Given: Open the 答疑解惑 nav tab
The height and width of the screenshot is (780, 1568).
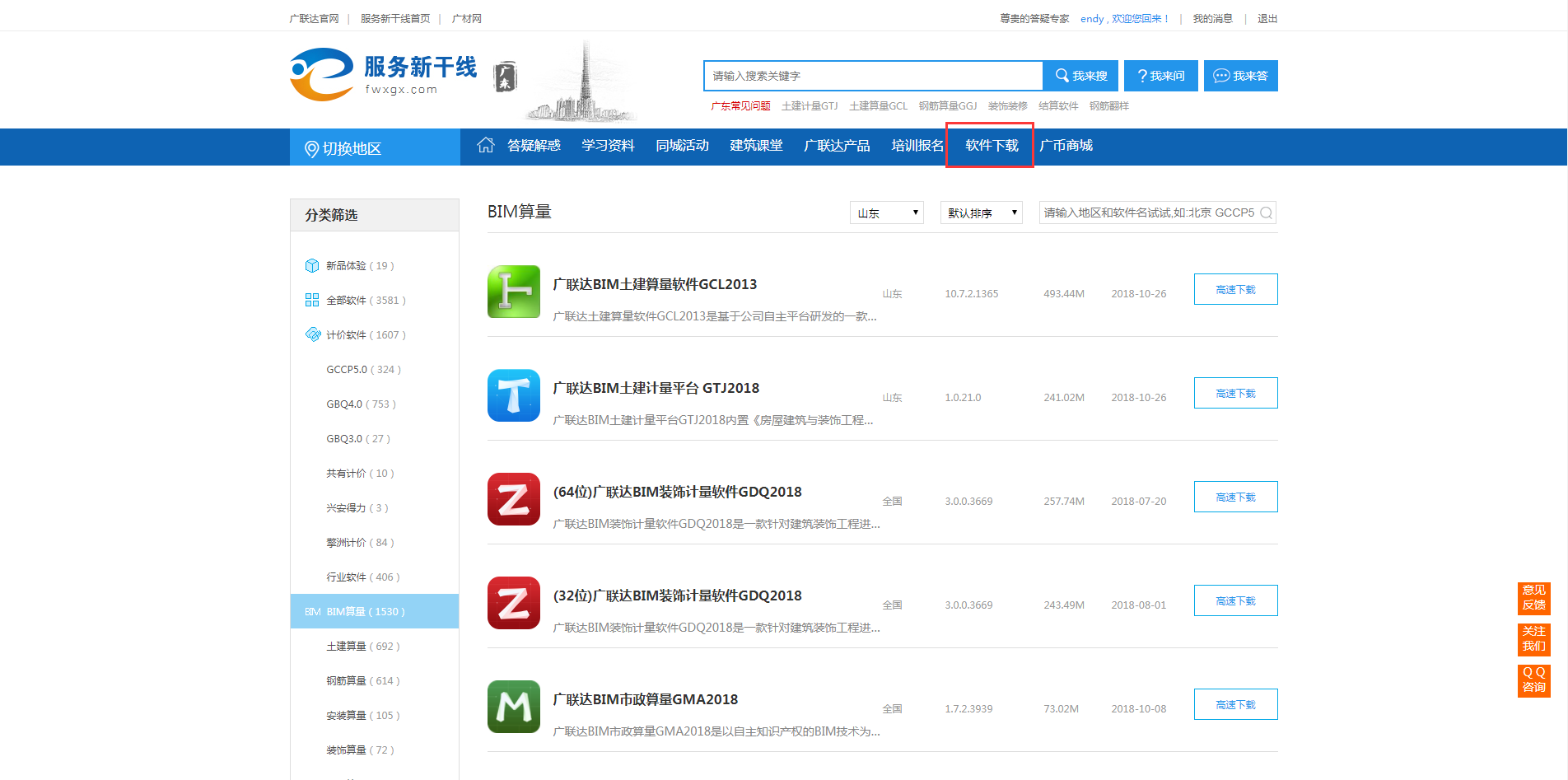Looking at the screenshot, I should coord(534,146).
